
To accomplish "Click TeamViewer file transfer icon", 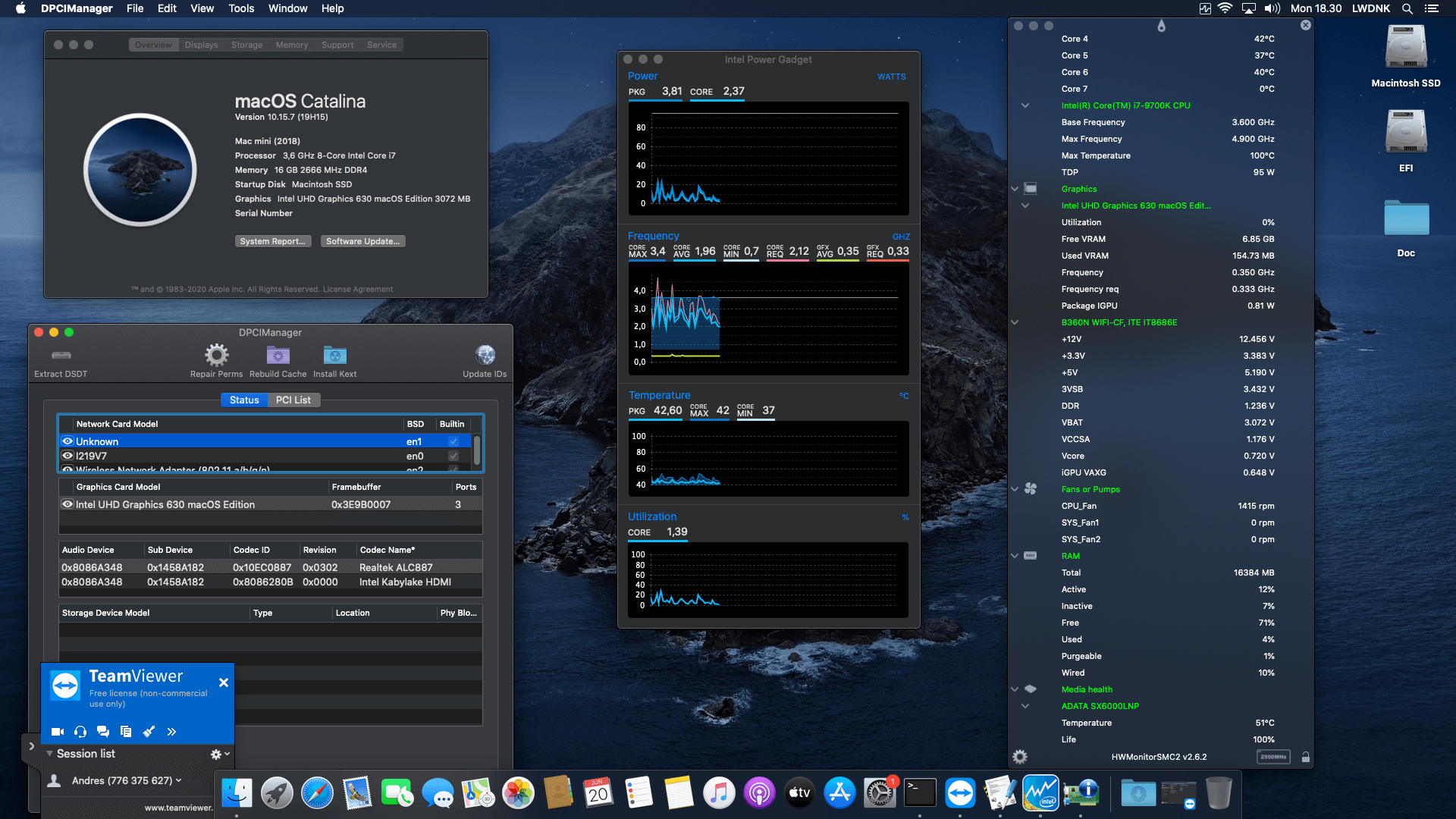I will tap(126, 732).
